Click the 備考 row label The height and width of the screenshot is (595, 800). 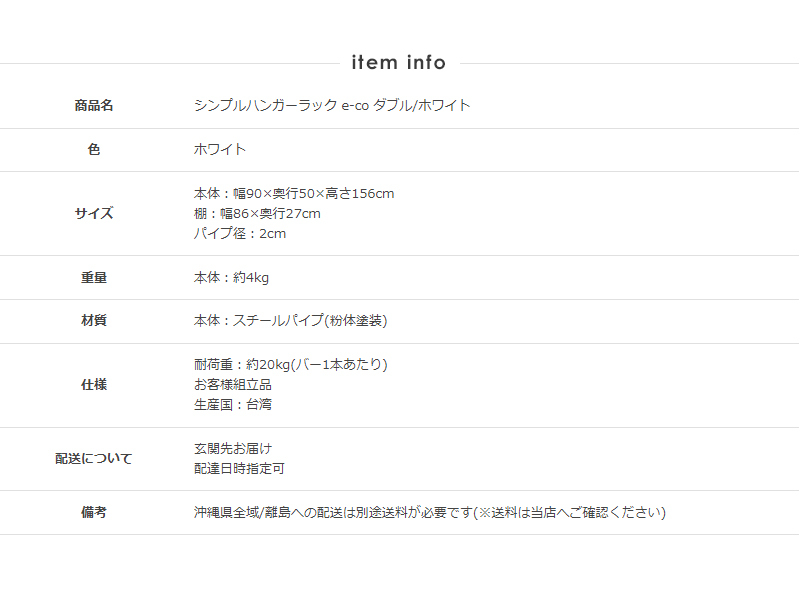(x=94, y=513)
